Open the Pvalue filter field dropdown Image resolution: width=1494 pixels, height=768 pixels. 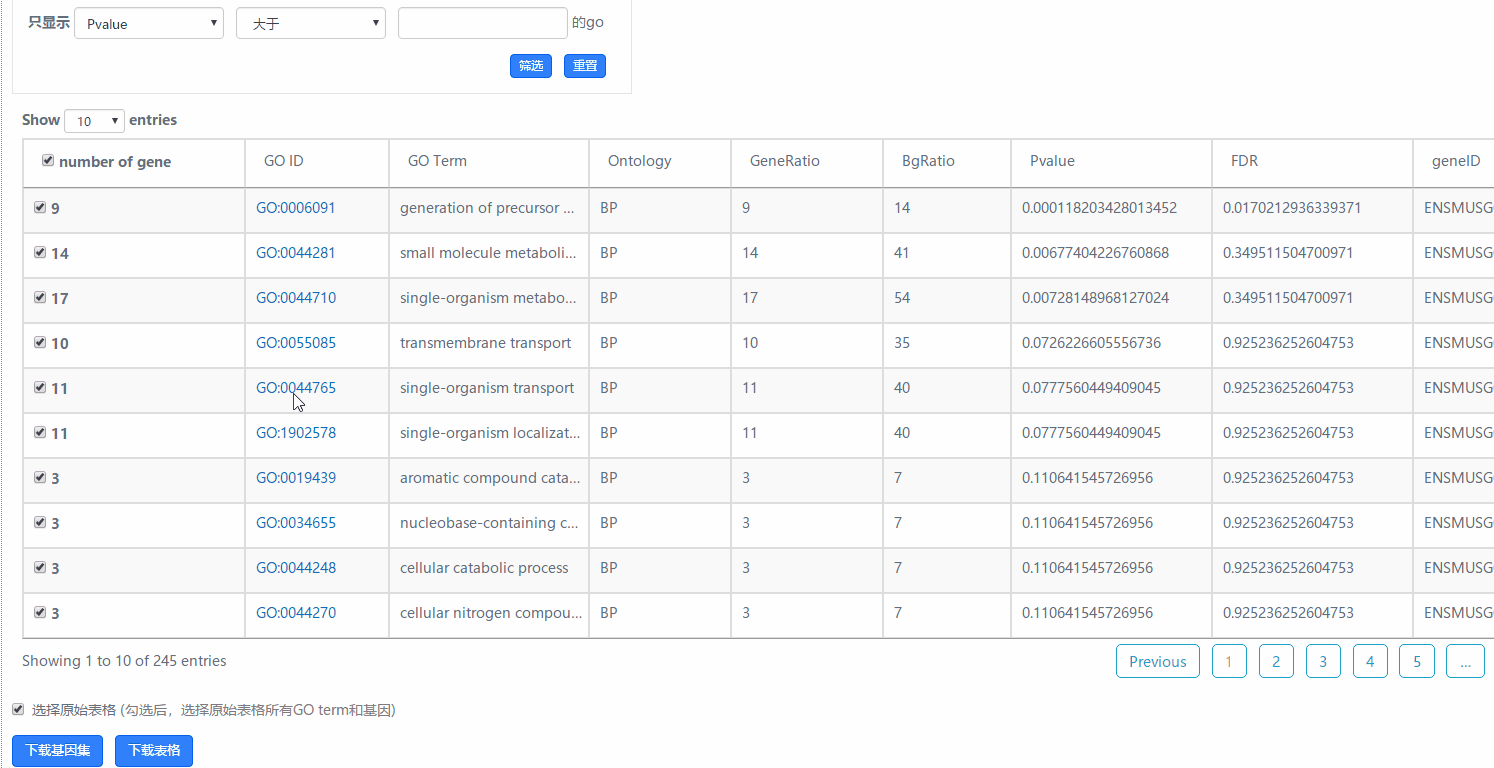tap(149, 23)
